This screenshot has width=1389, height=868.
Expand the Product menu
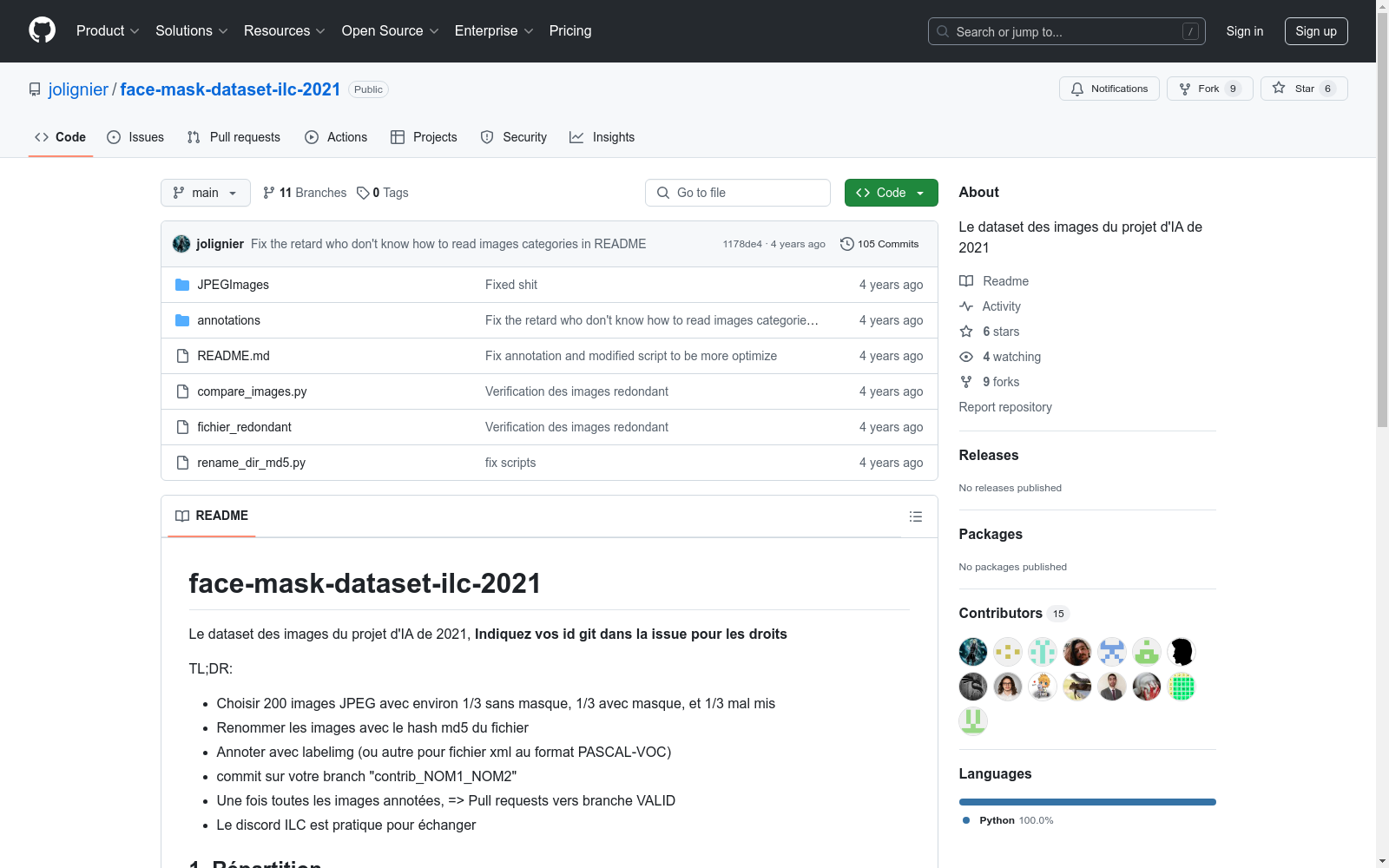(108, 30)
